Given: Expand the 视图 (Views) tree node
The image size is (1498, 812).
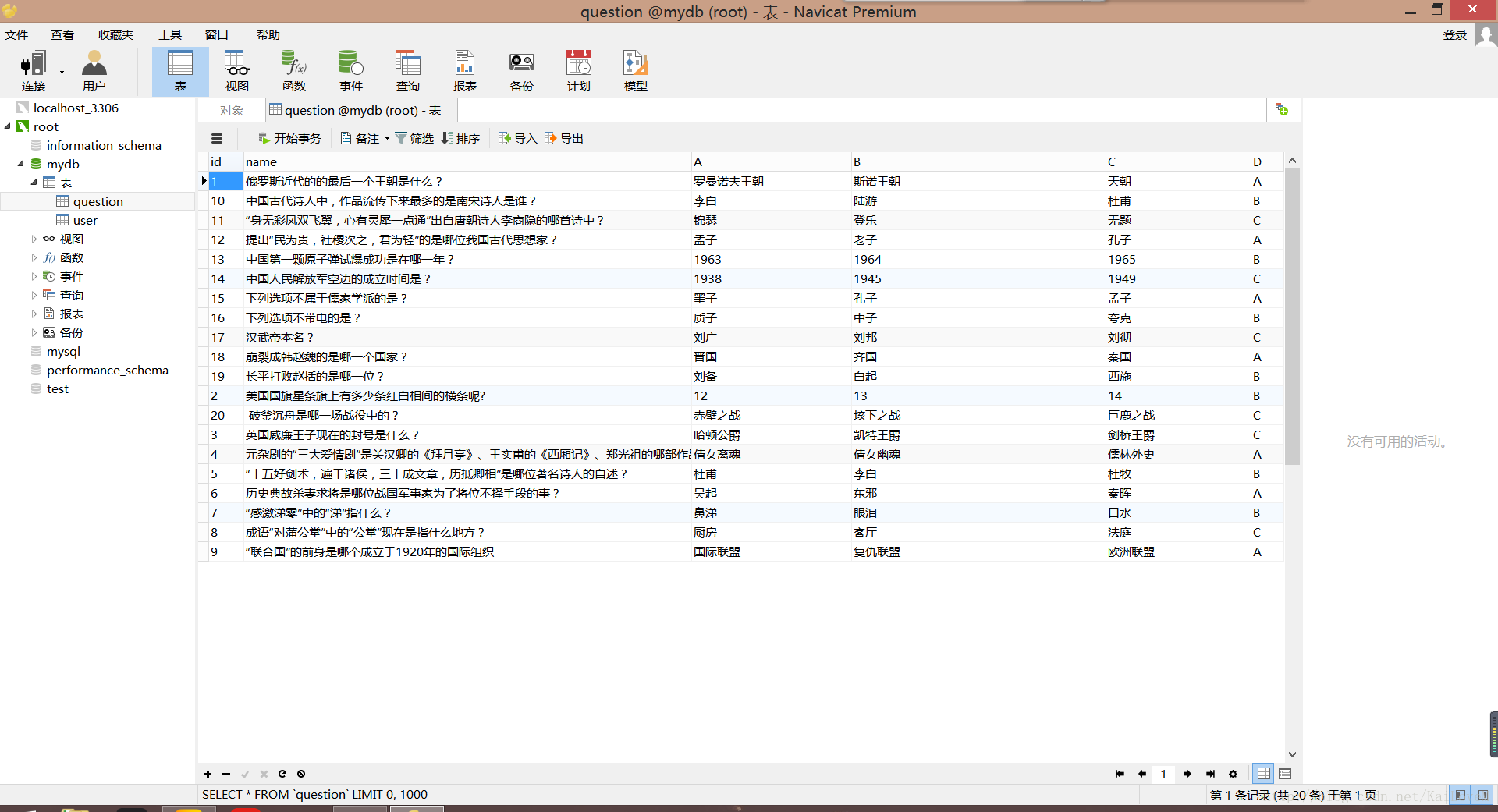Looking at the screenshot, I should [x=34, y=239].
